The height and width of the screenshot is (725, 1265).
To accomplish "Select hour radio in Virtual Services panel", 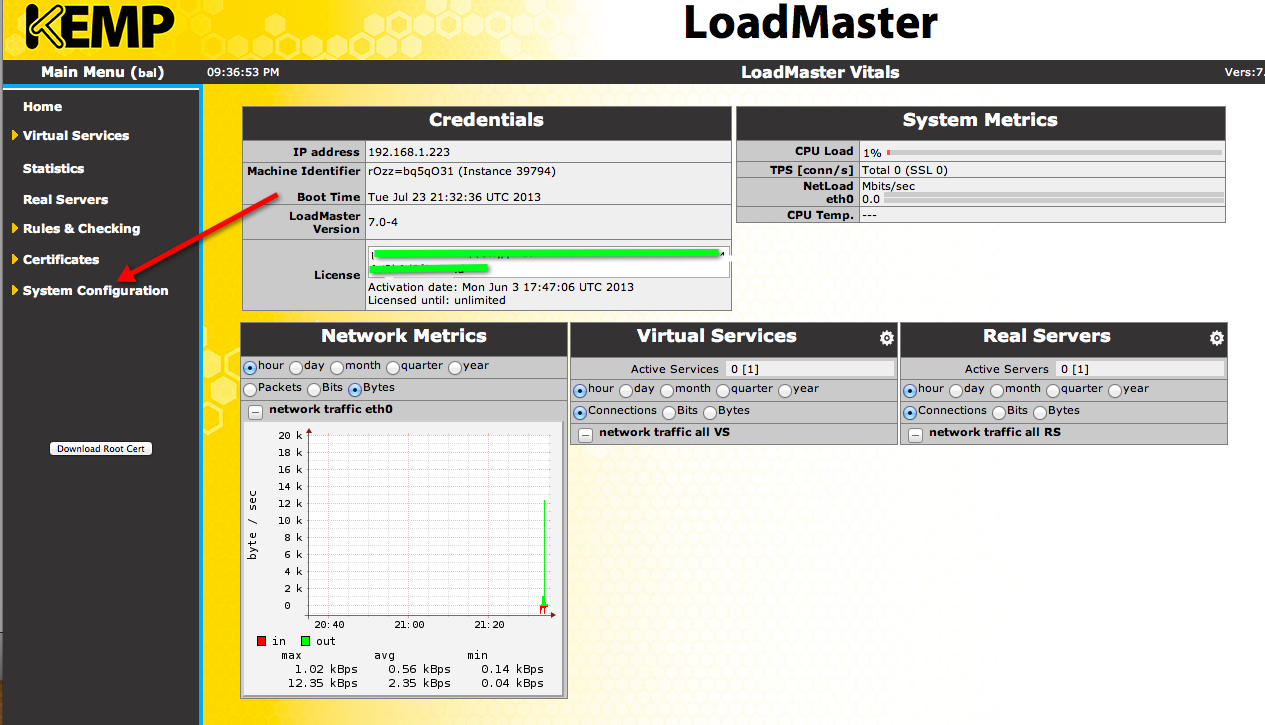I will pyautogui.click(x=580, y=390).
